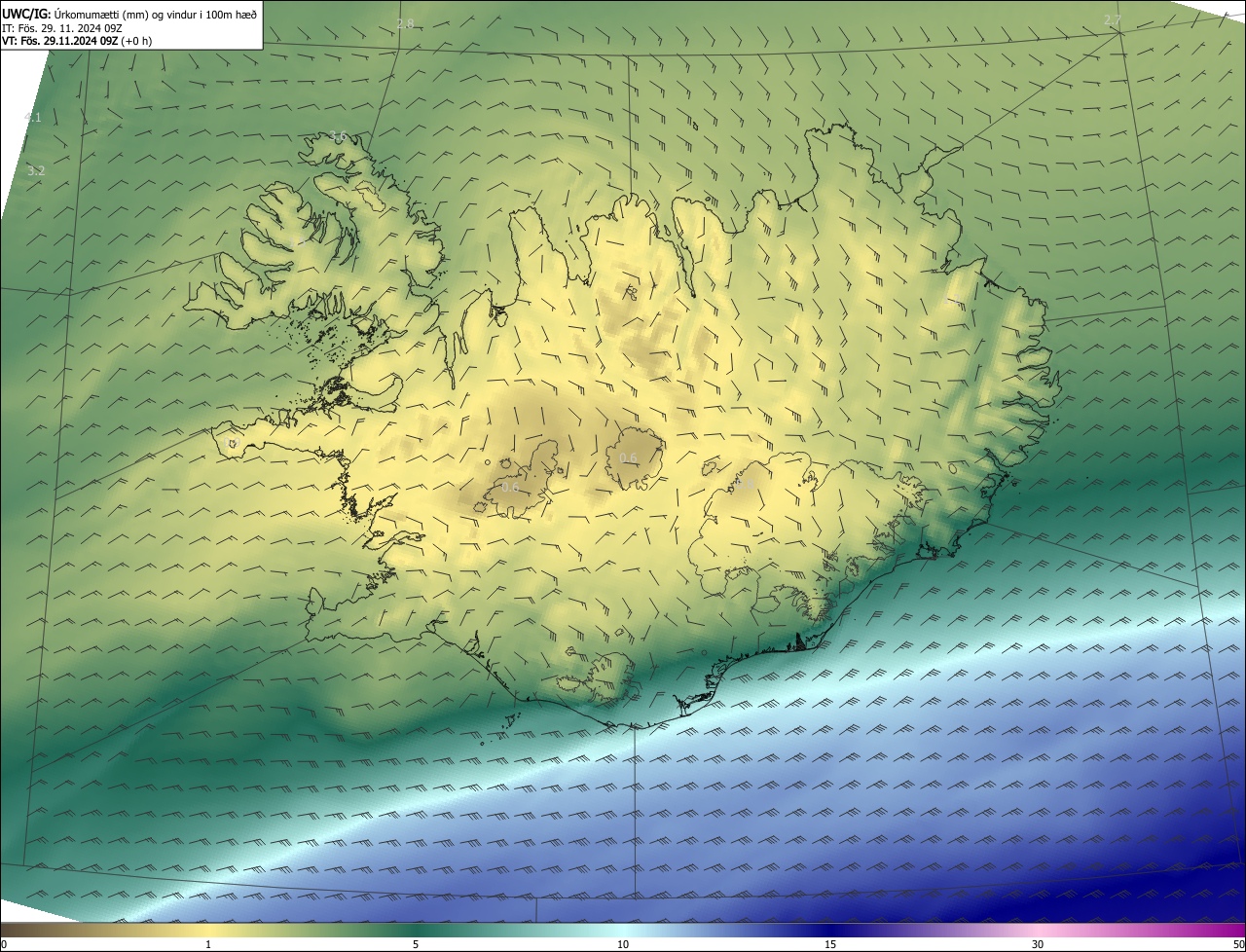The height and width of the screenshot is (952, 1246).
Task: Click the 0.6 label on Langjökull glacier
Action: 511,487
